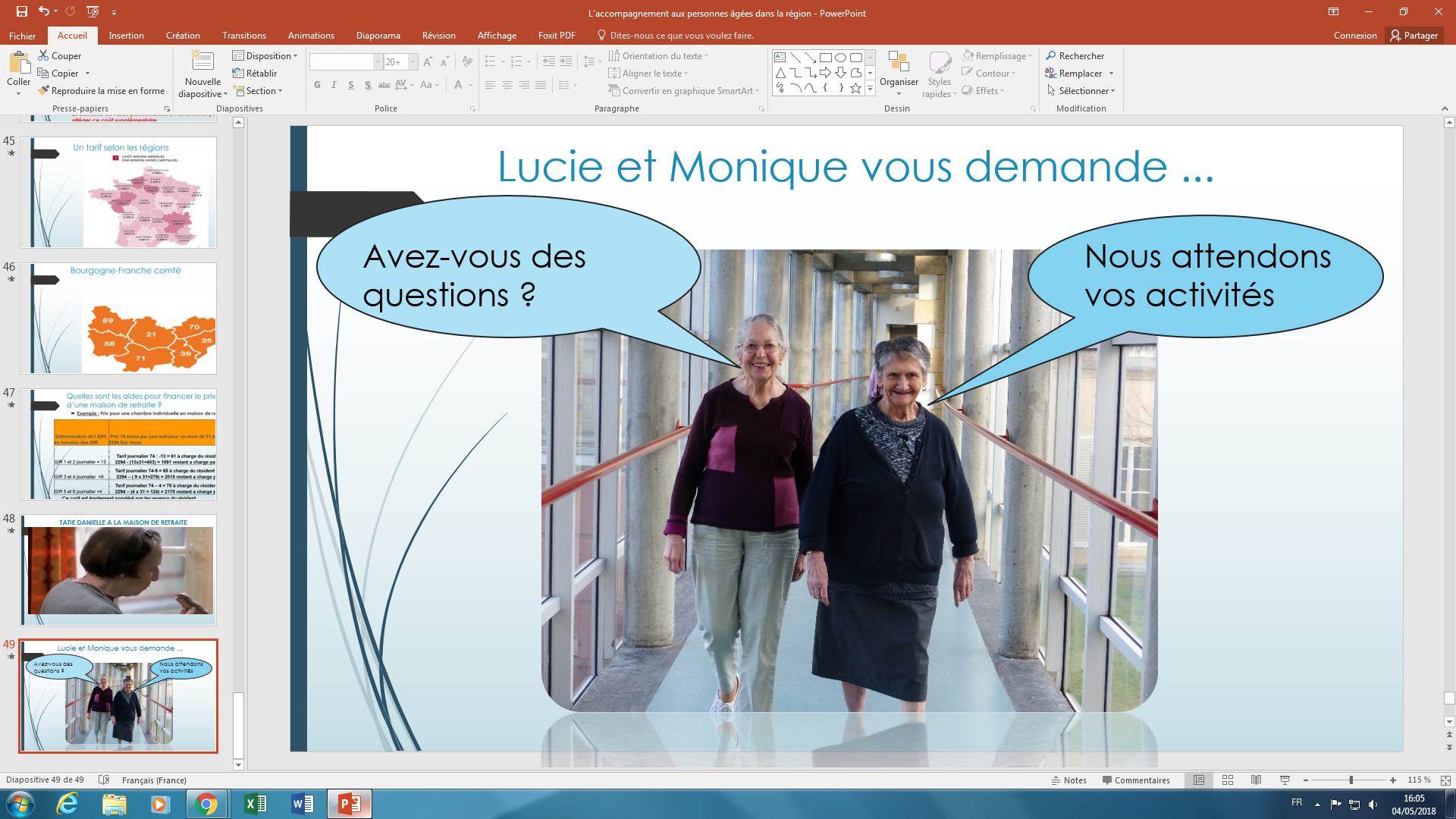
Task: Open Google Chrome from taskbar
Action: tap(206, 804)
